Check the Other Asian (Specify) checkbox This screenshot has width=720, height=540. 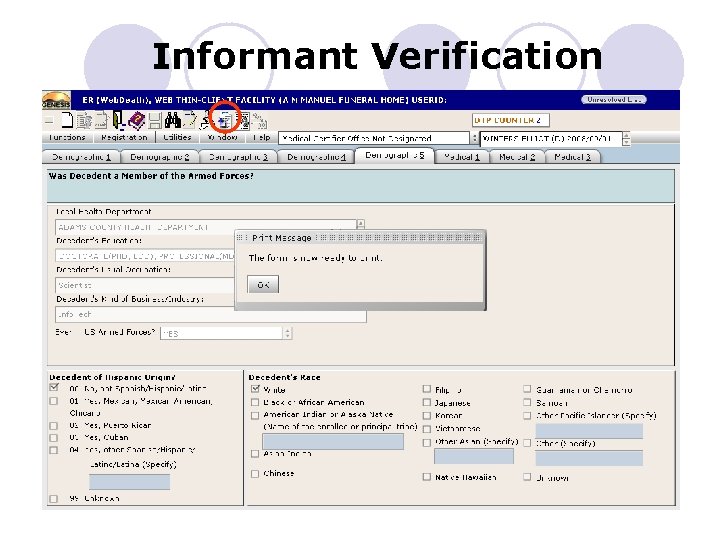pos(427,443)
